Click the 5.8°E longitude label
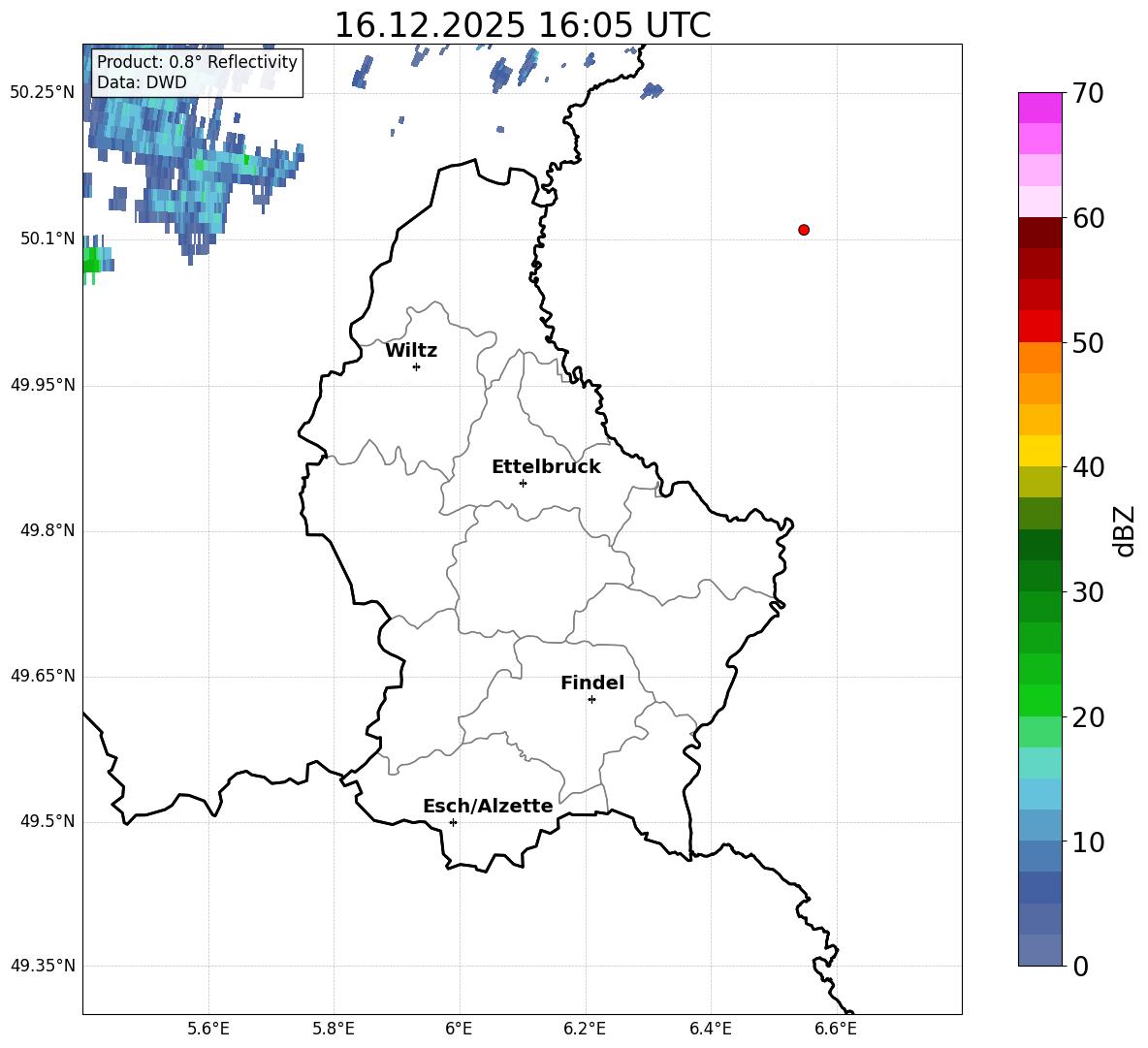This screenshot has width=1148, height=1048. coord(334,1029)
